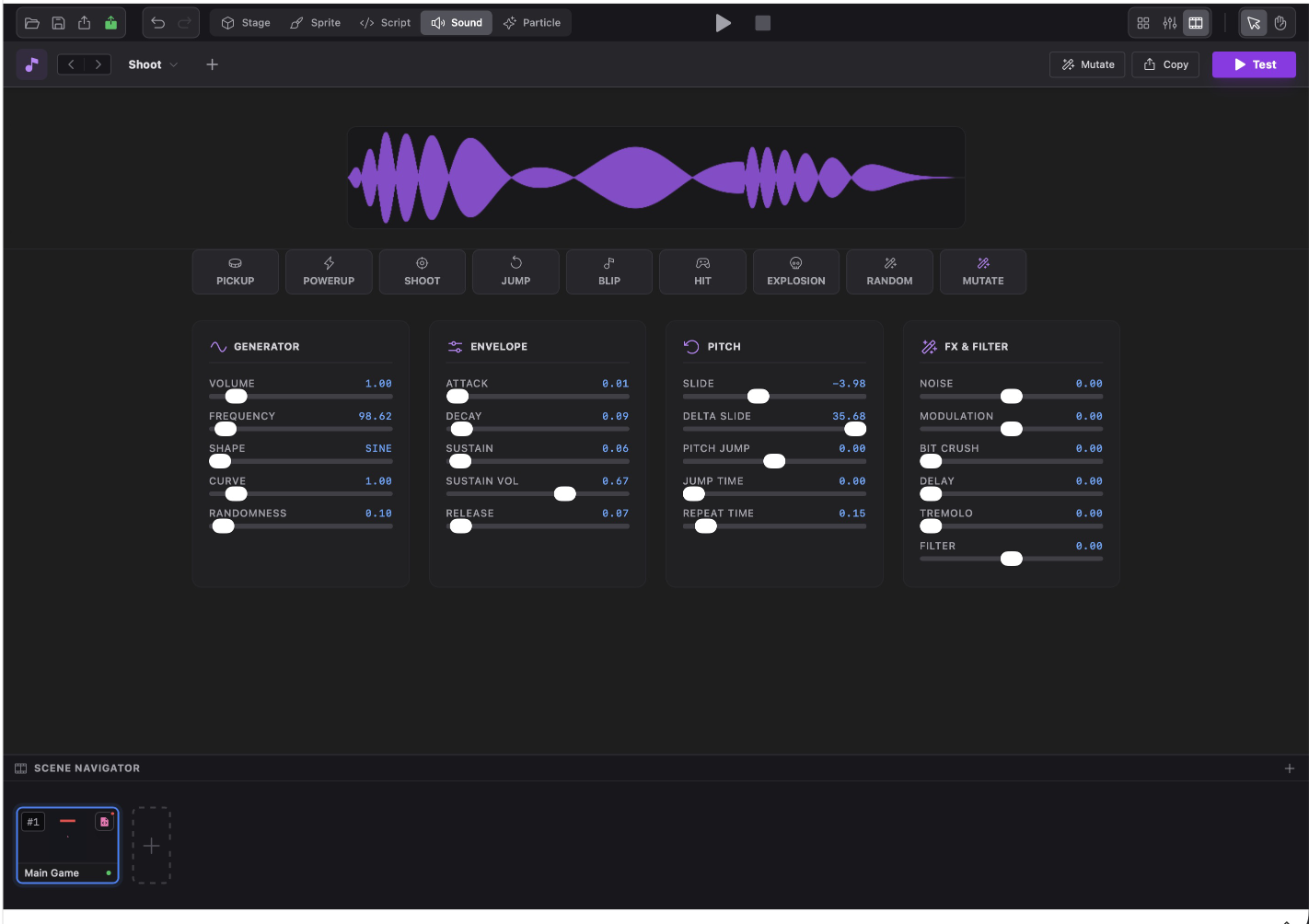This screenshot has width=1309, height=924.
Task: Choose the PICKUP preset
Action: 236,271
